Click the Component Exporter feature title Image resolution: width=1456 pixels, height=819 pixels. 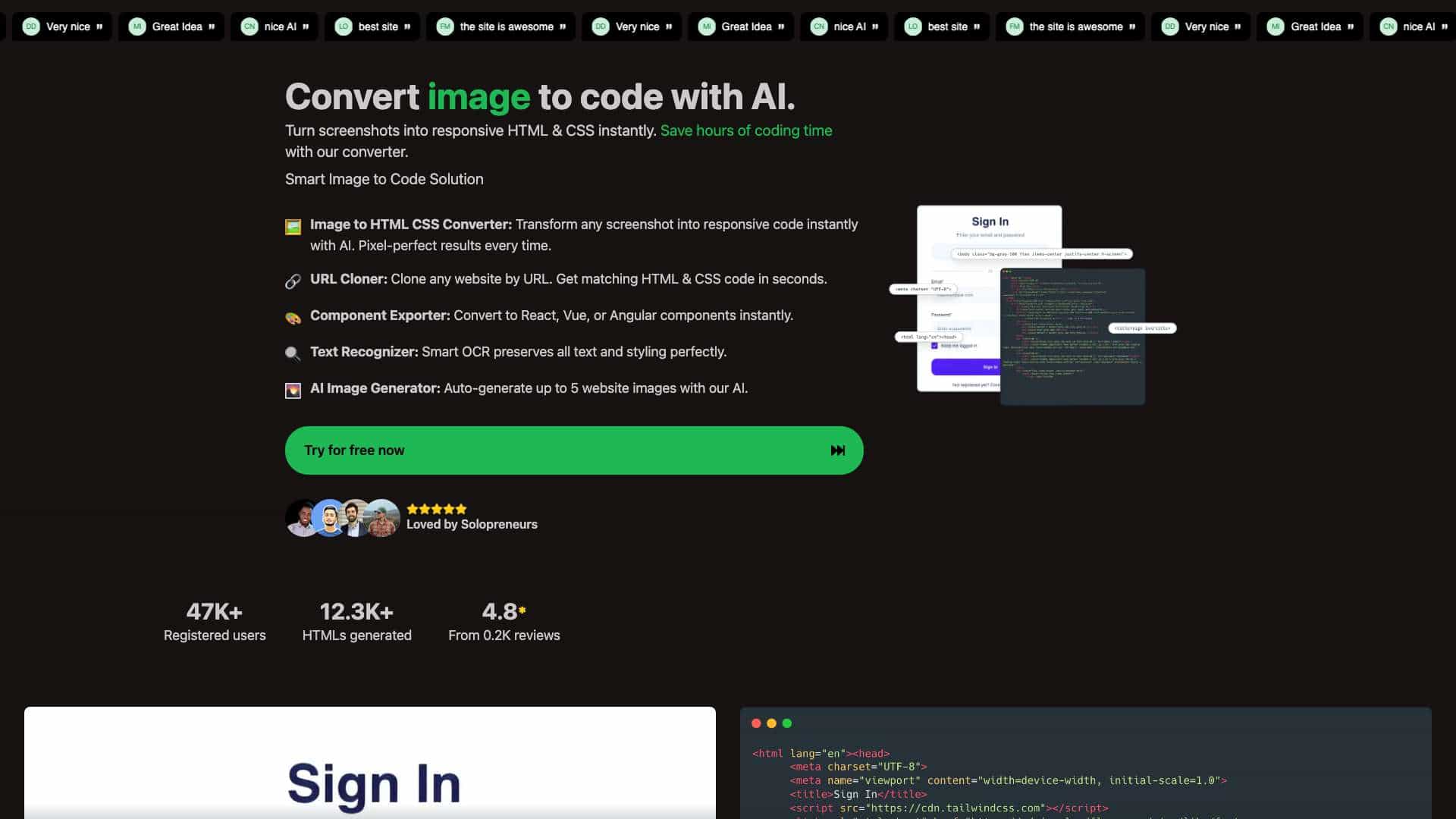pos(380,315)
